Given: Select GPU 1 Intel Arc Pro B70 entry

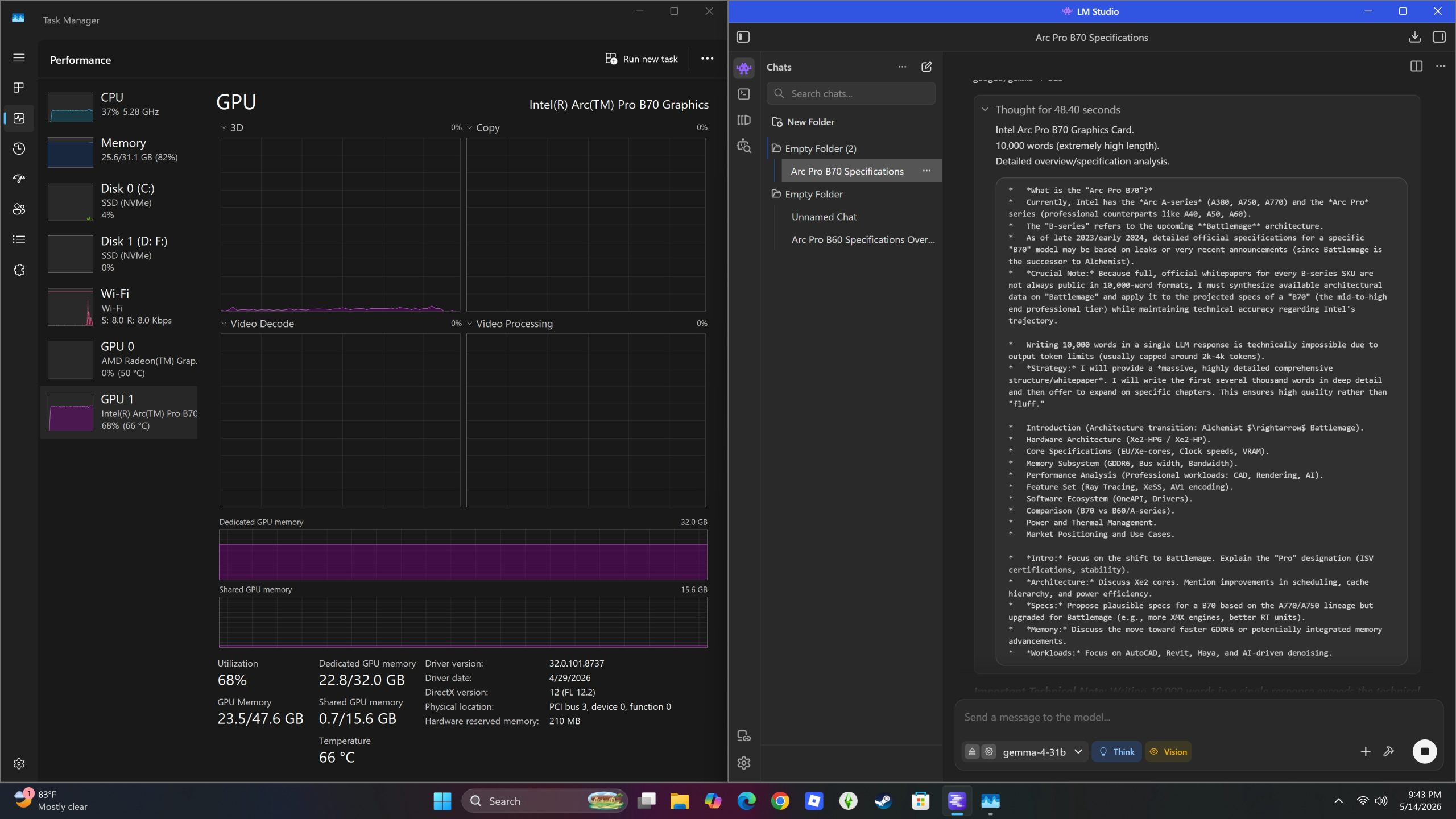Looking at the screenshot, I should pyautogui.click(x=119, y=412).
